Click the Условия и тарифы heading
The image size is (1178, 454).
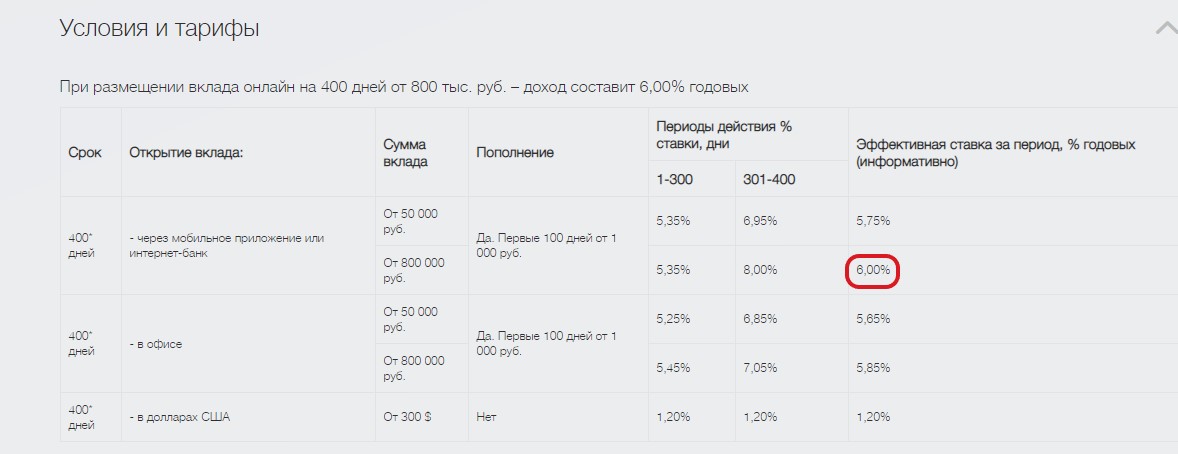point(159,29)
